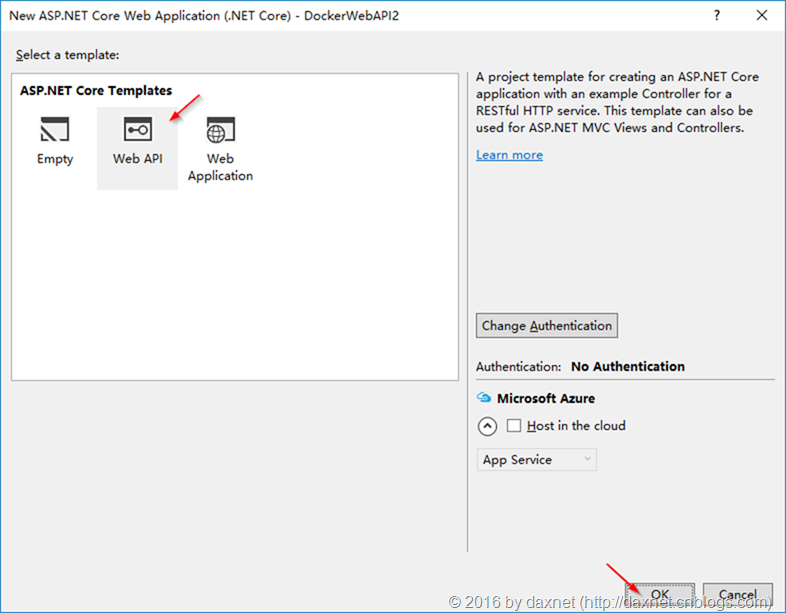Click the ASP.NET Core Templates heading

point(96,91)
